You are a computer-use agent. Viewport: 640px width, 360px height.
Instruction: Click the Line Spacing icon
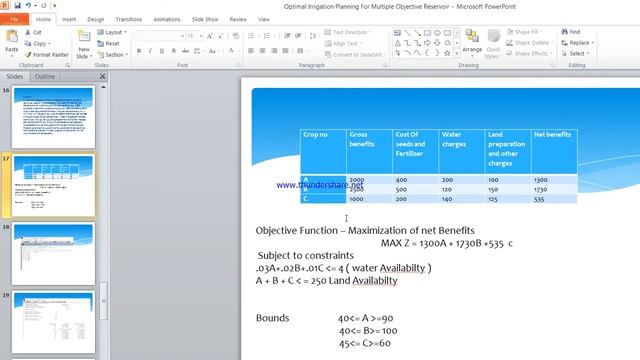pos(313,36)
